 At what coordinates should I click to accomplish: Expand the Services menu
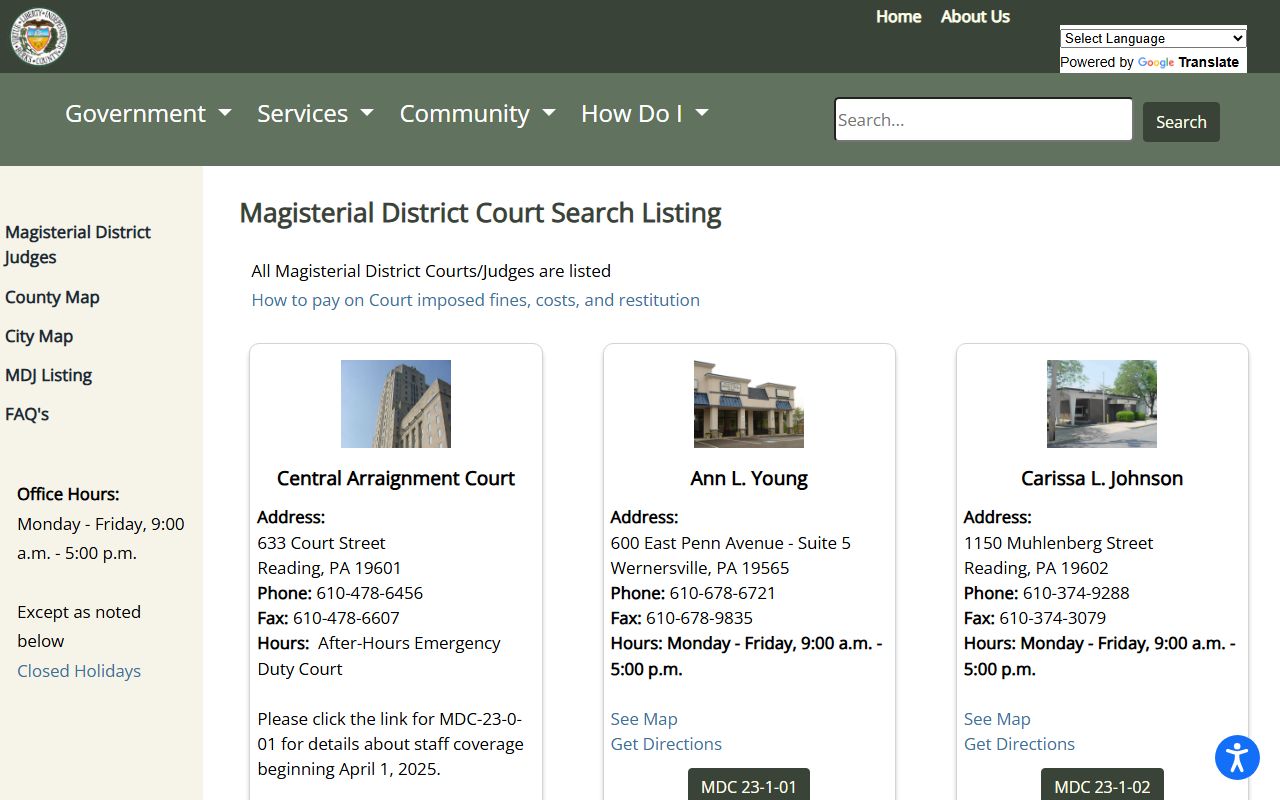click(x=315, y=114)
